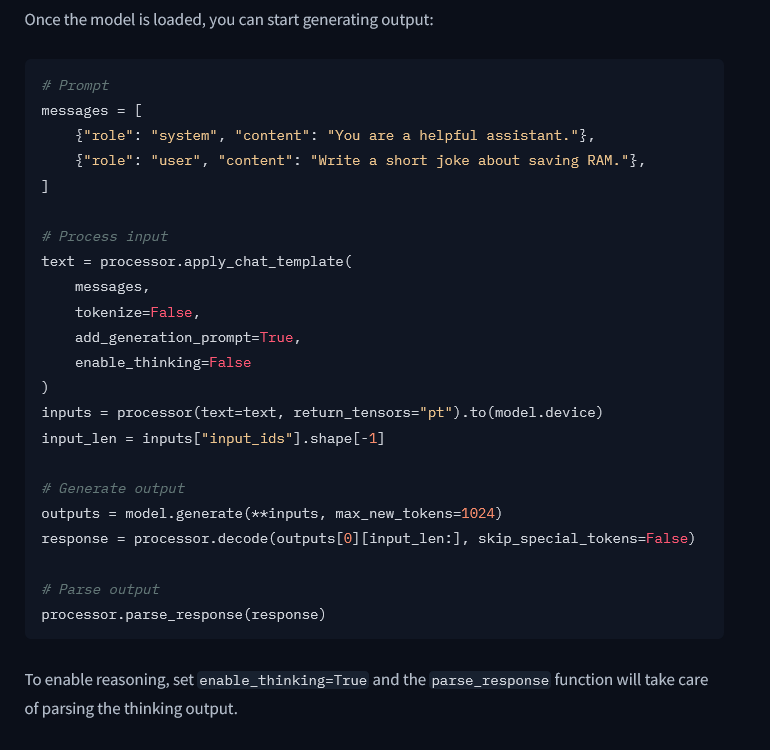Click enable_thinking=False in the code block
This screenshot has height=750, width=770.
coord(163,363)
